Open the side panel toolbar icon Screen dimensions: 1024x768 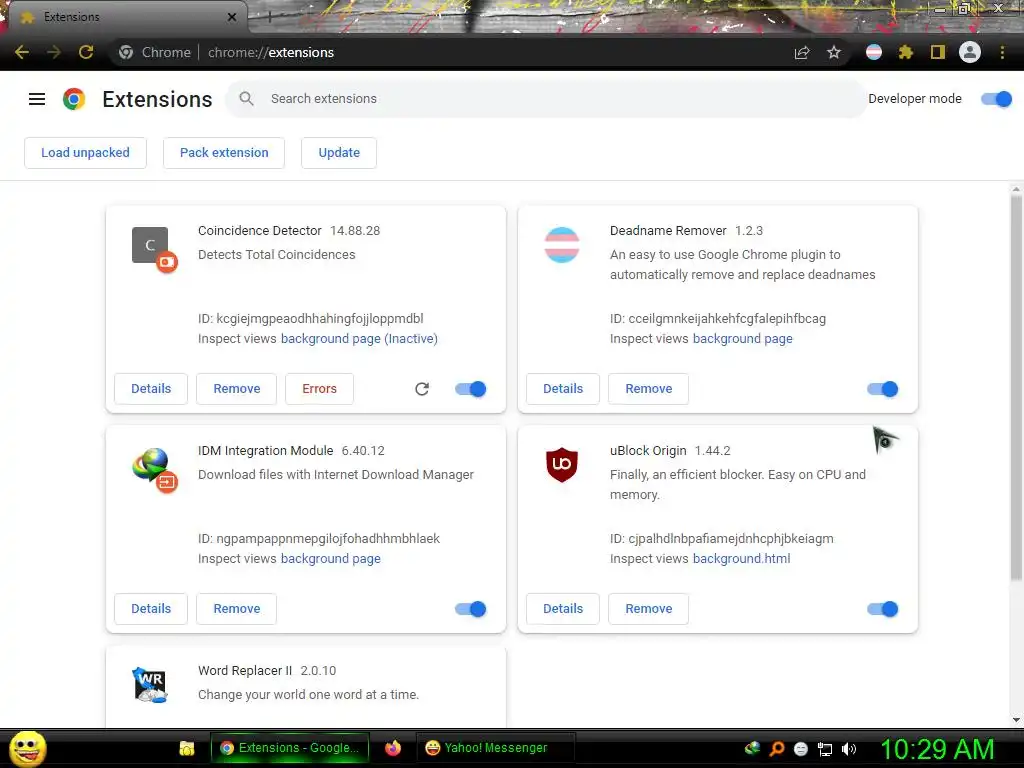pyautogui.click(x=938, y=52)
